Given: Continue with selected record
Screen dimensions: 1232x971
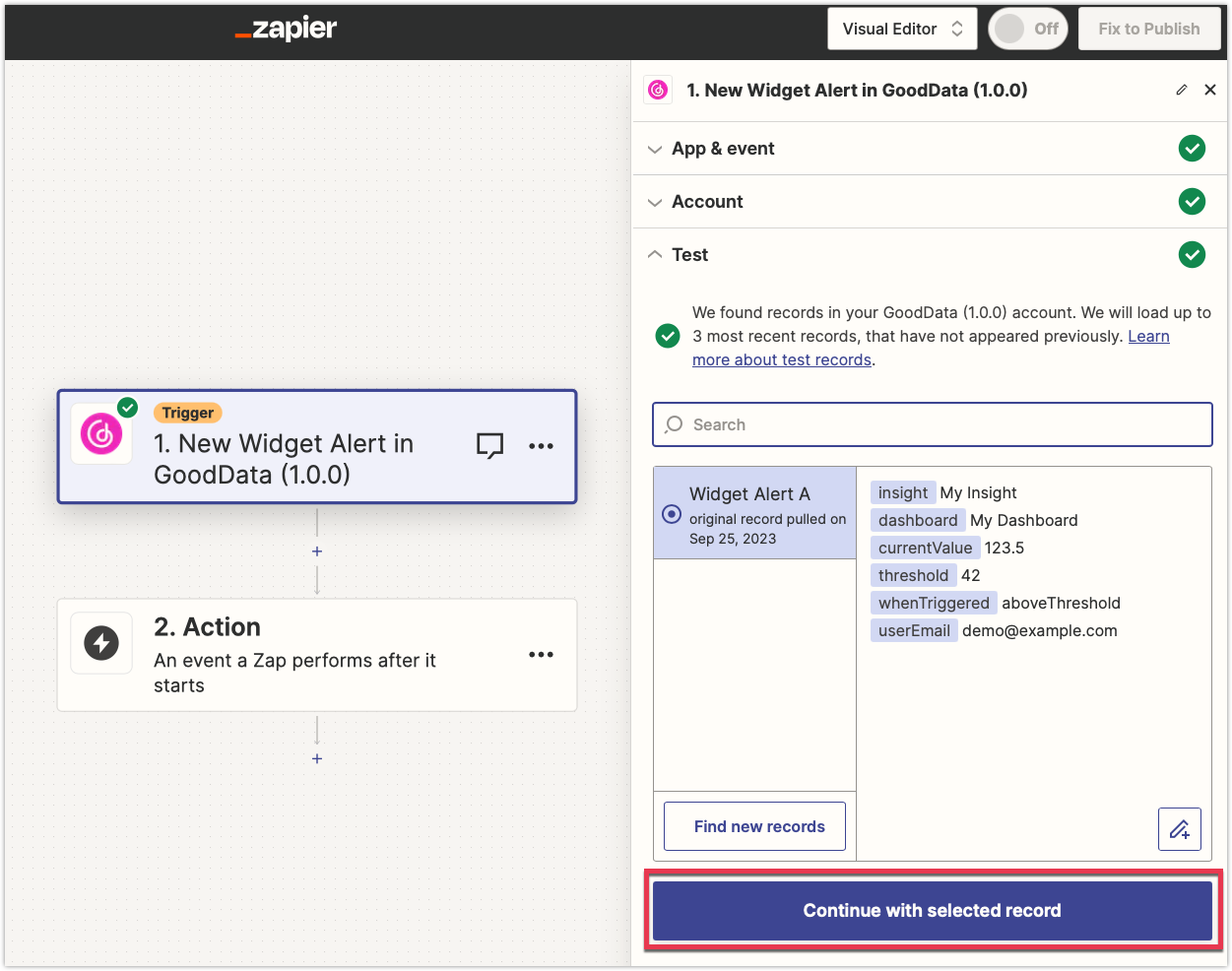Looking at the screenshot, I should [932, 911].
